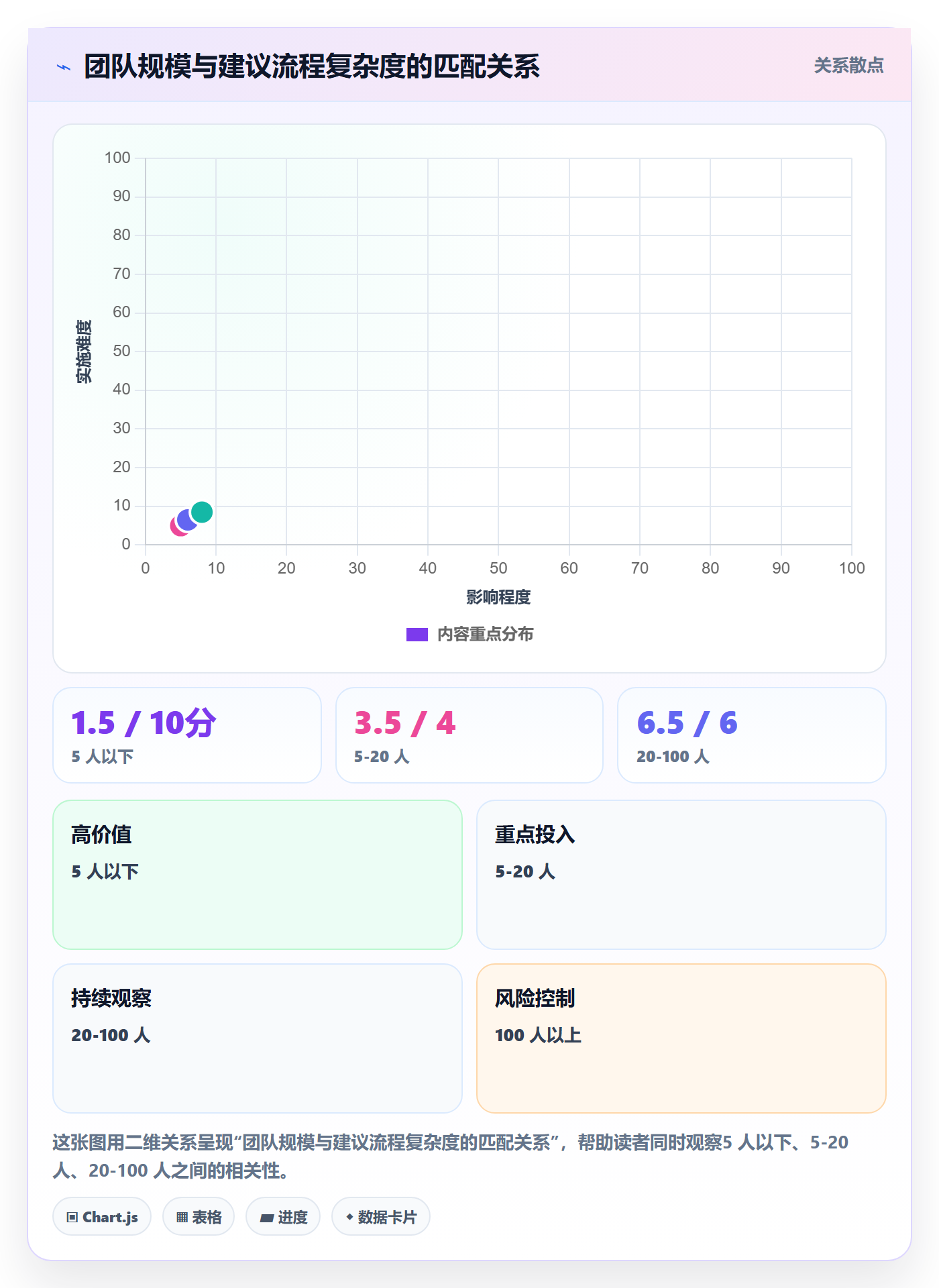939x1288 pixels.
Task: Open the 风险控制 quadrant card
Action: (x=681, y=1038)
